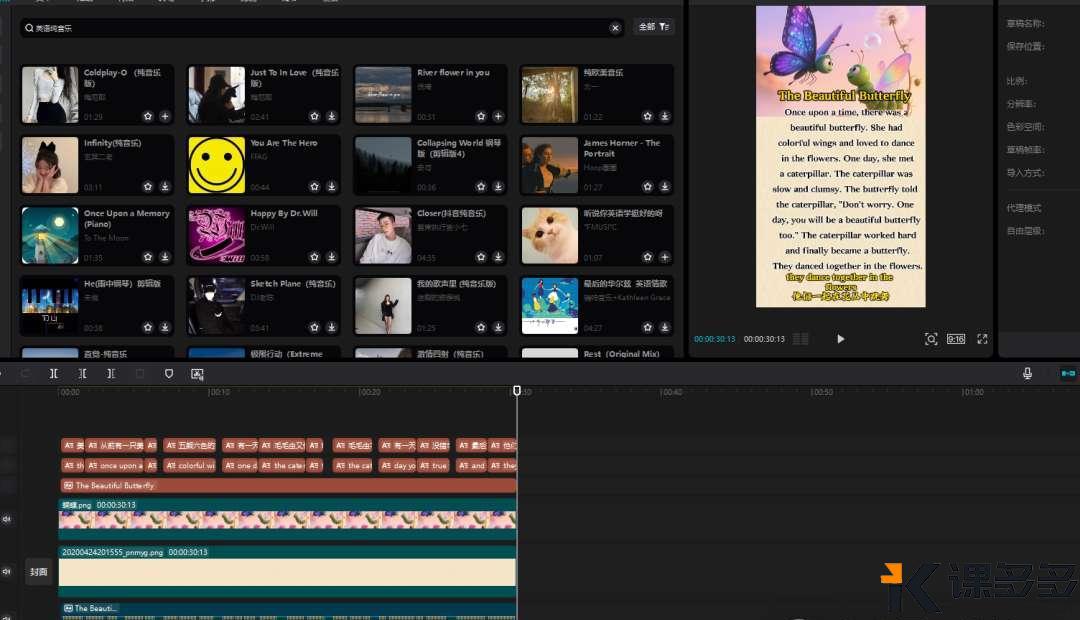Select the 从前有一只美 subtitle clip

[115, 446]
